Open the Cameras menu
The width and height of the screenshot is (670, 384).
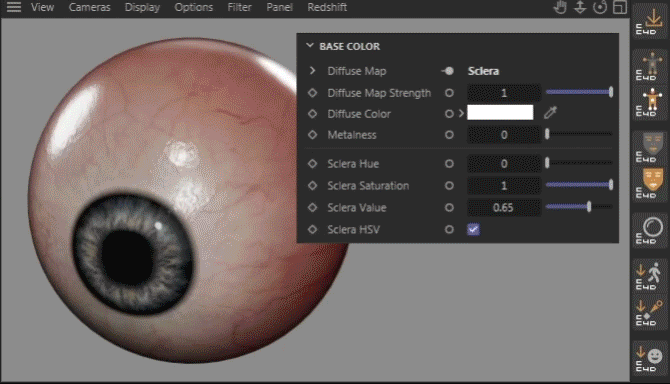89,7
